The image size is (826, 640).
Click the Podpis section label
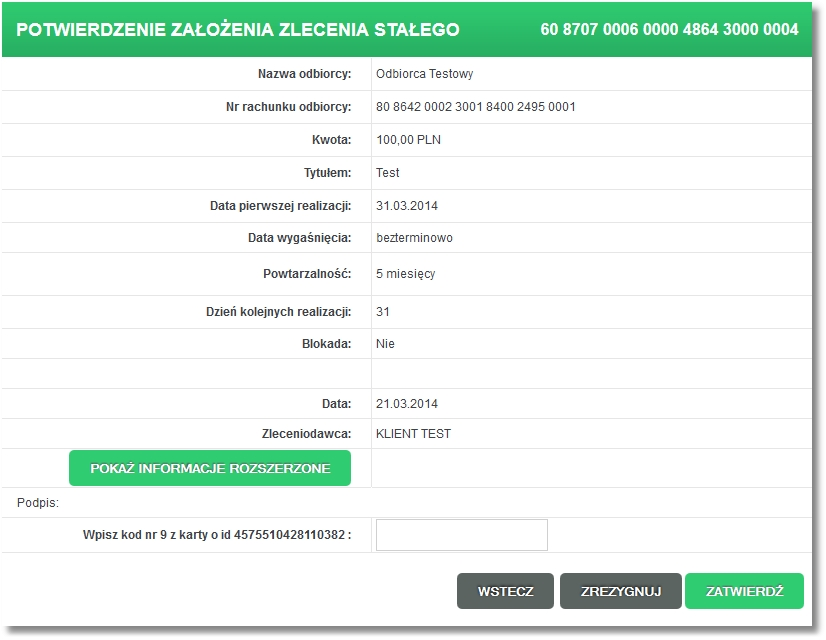[37, 503]
